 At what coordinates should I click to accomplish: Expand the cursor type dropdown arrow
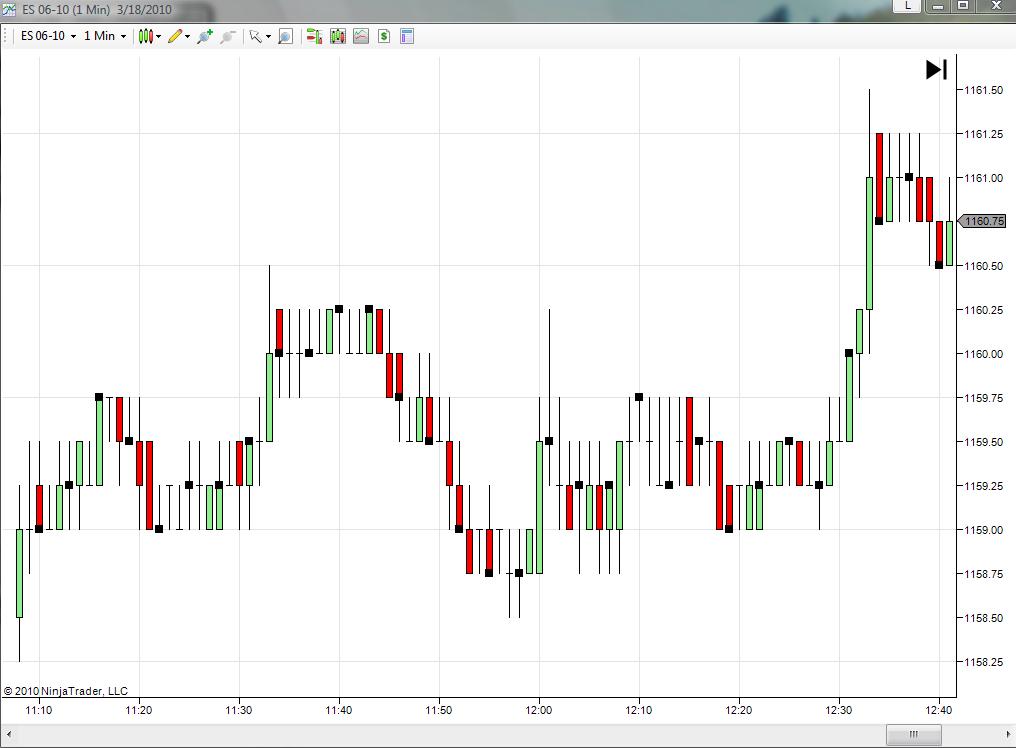pyautogui.click(x=268, y=37)
